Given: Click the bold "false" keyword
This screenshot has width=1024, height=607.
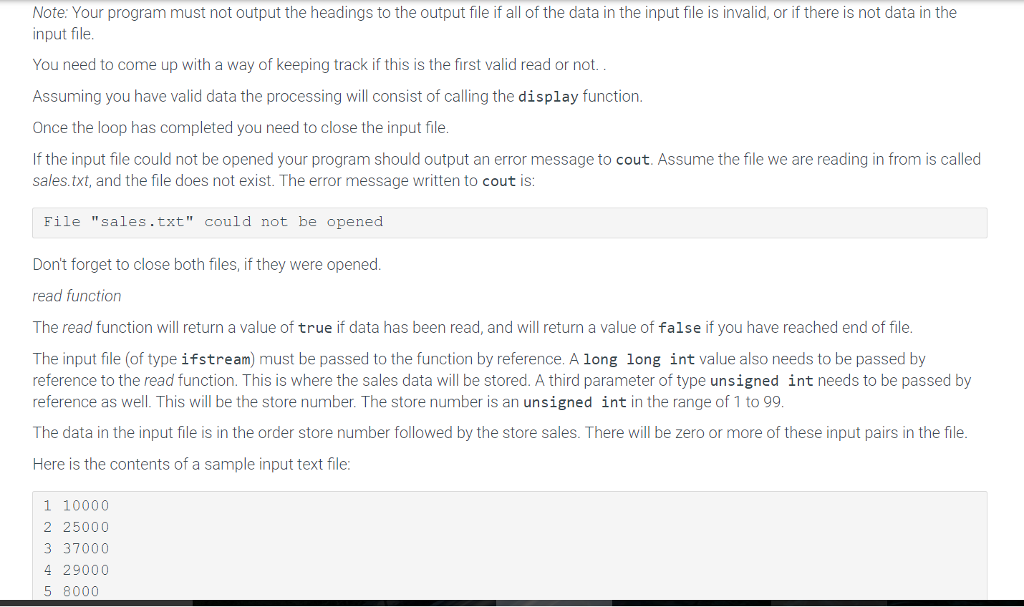Looking at the screenshot, I should point(680,328).
